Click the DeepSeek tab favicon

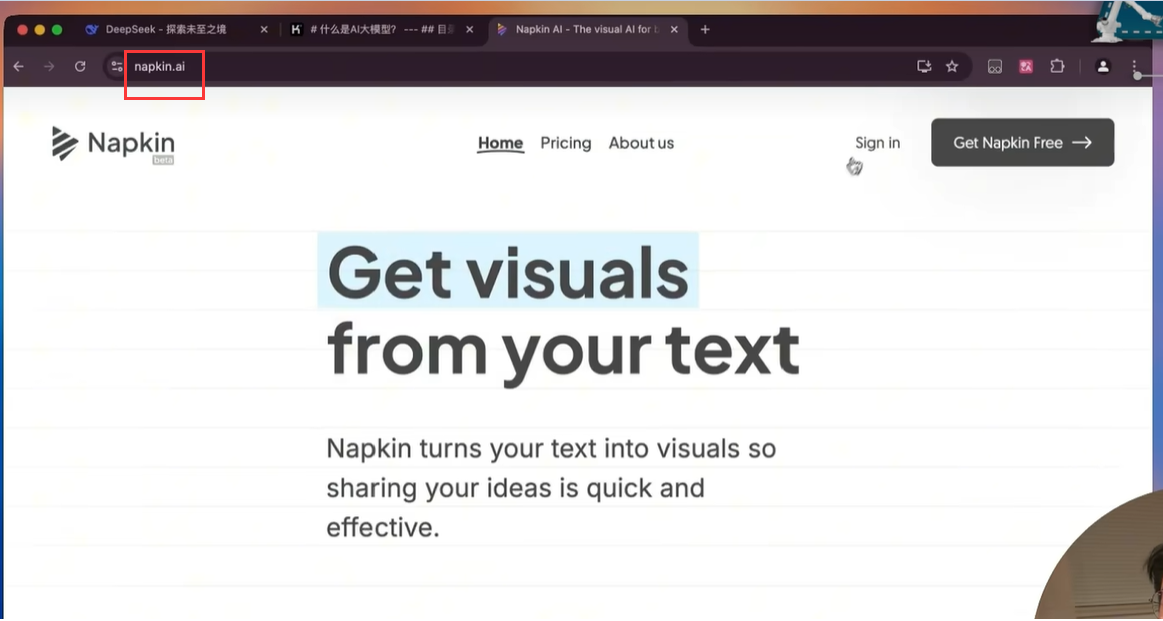[92, 30]
